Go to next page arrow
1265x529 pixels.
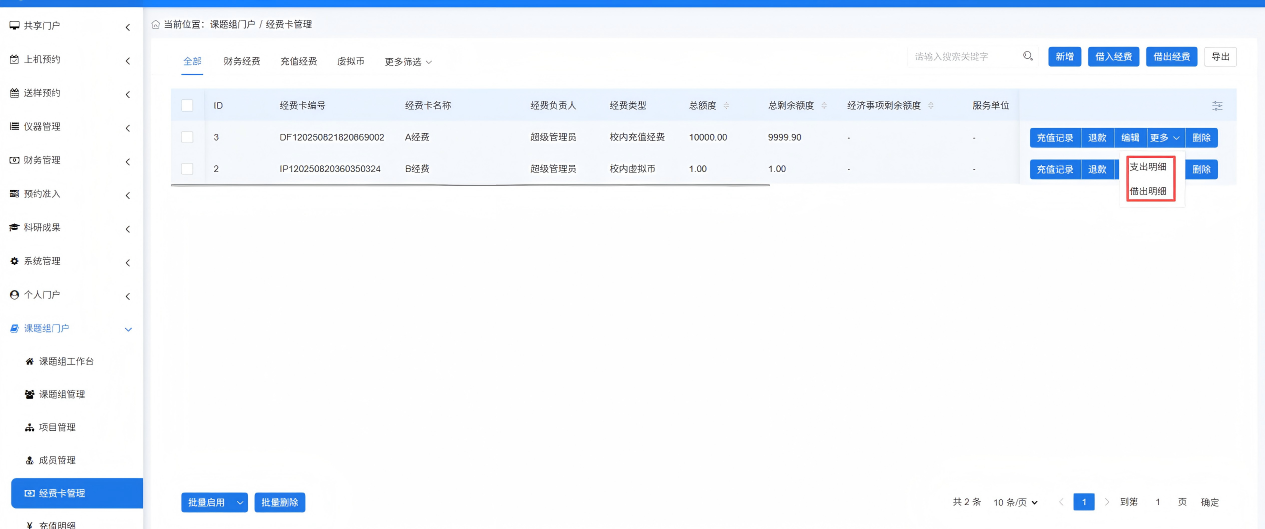(1106, 502)
